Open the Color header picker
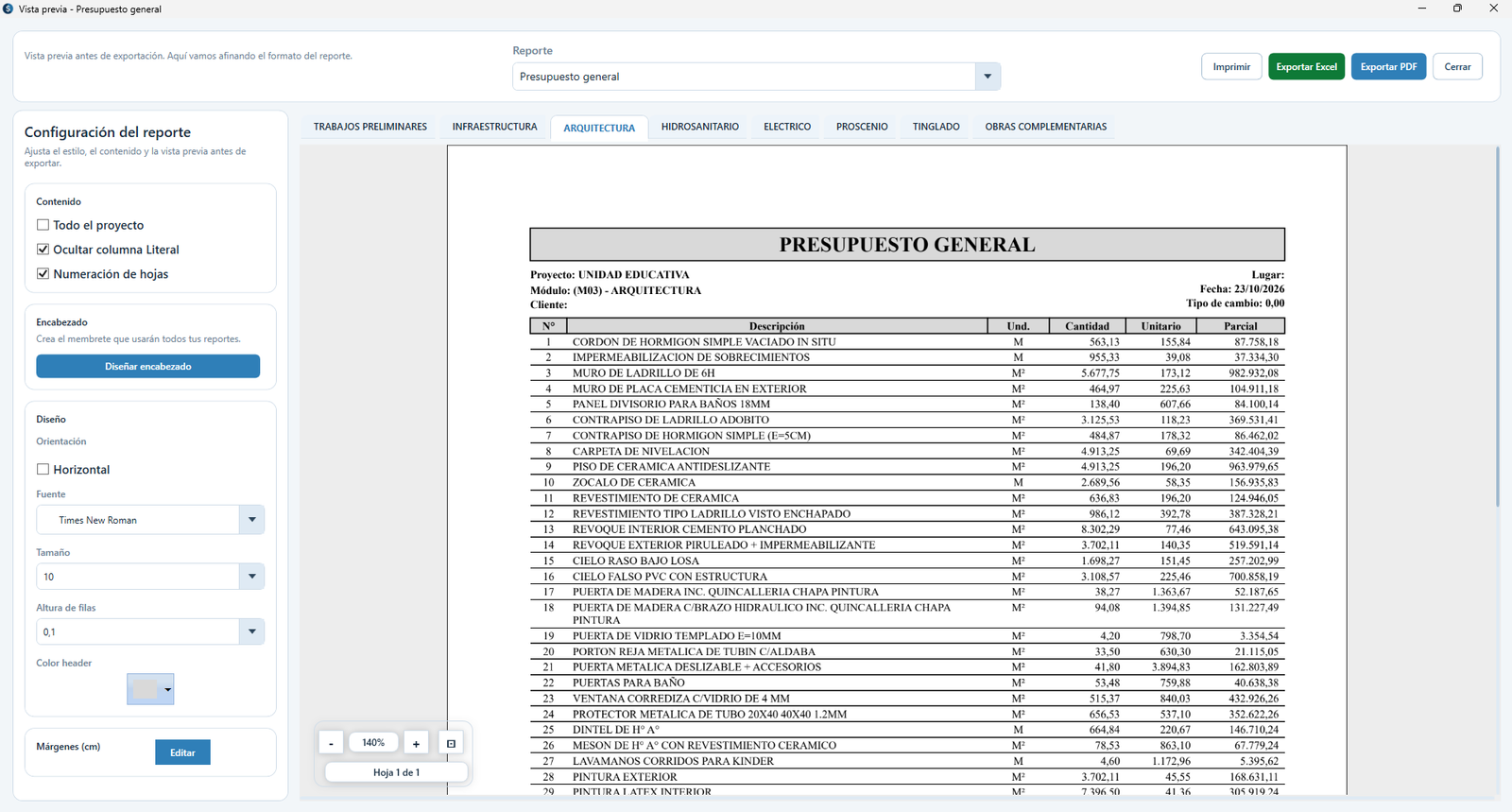 pyautogui.click(x=150, y=689)
